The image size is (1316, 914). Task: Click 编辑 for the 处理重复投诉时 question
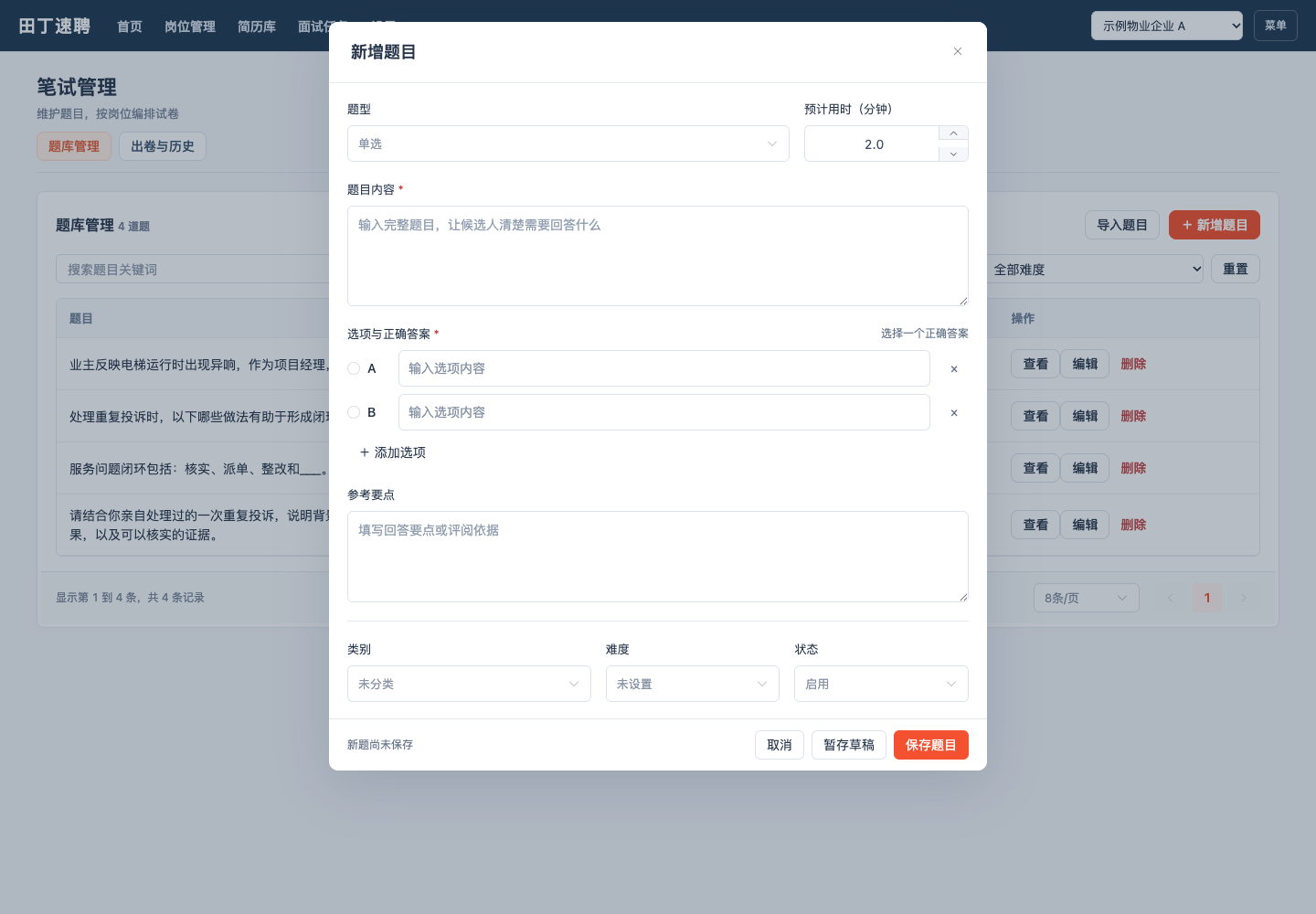coord(1085,416)
